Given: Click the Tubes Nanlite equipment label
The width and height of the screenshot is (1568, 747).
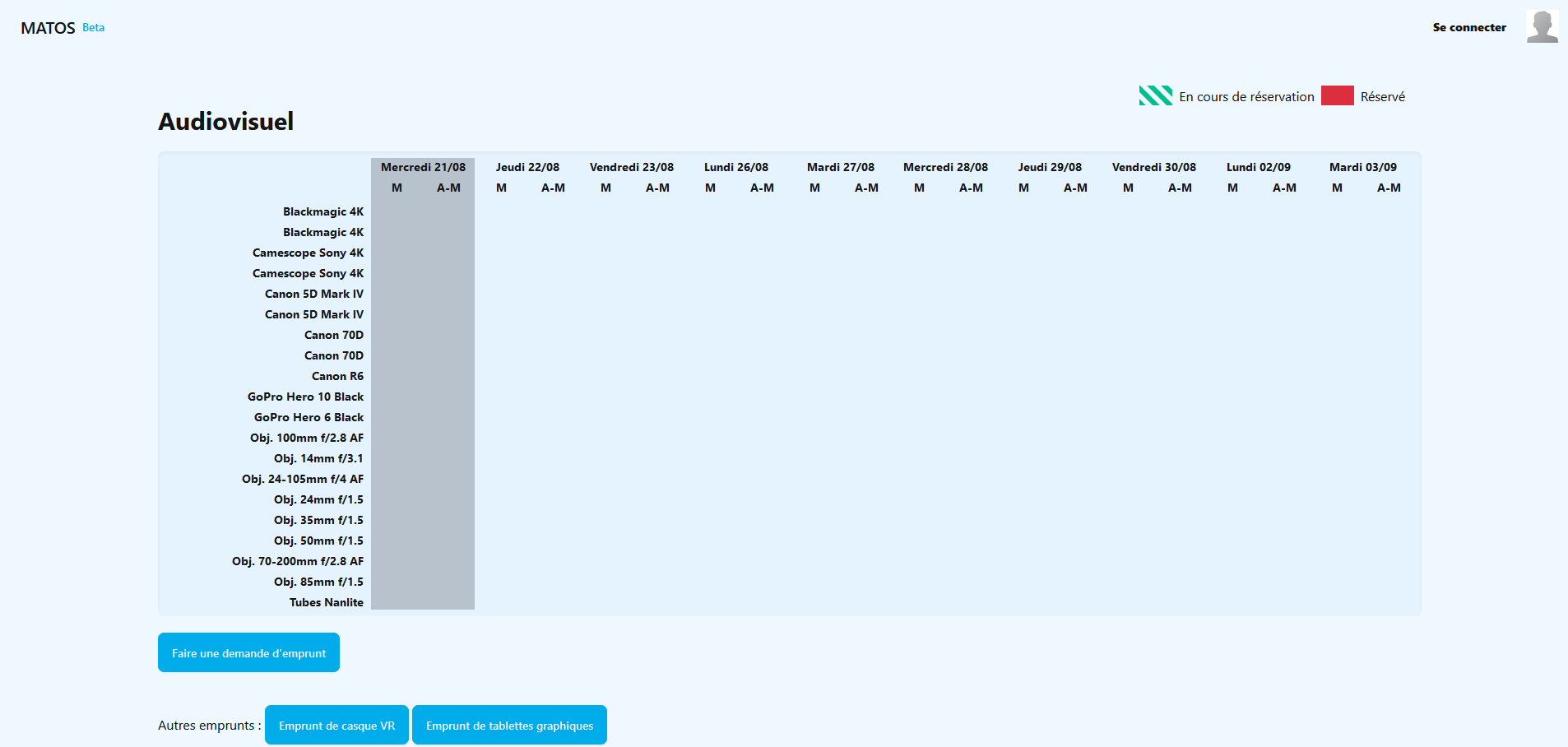Looking at the screenshot, I should coord(326,602).
